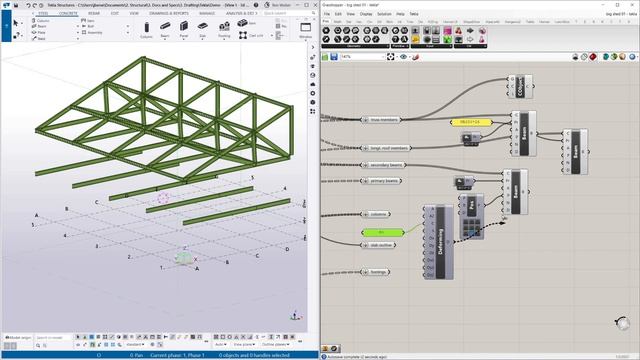Expand the small Beam dropdown arrow in Tekla ribbon
Screen dimensions: 640x360
coord(78,27)
